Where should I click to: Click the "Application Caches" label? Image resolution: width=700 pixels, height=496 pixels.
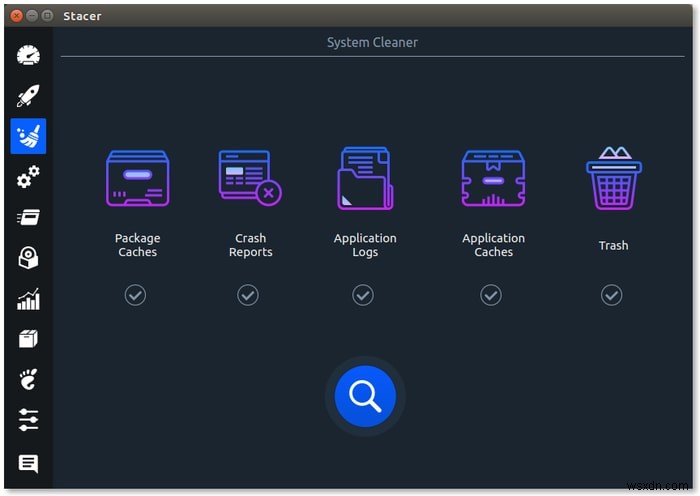click(x=493, y=245)
